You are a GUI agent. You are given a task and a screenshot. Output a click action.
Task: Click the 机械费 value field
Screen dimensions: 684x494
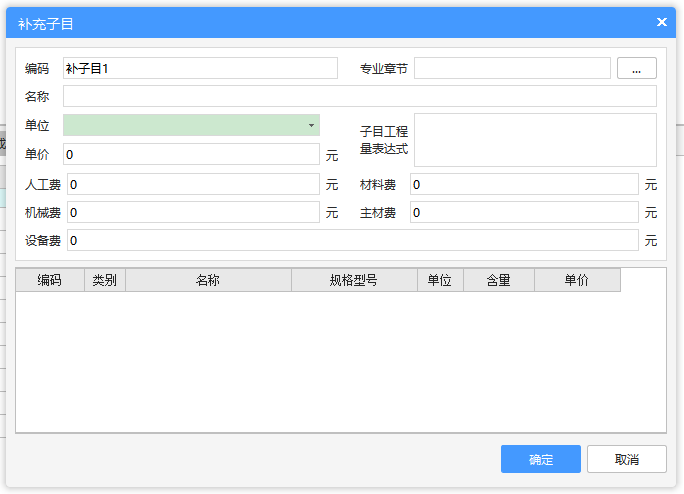(193, 213)
